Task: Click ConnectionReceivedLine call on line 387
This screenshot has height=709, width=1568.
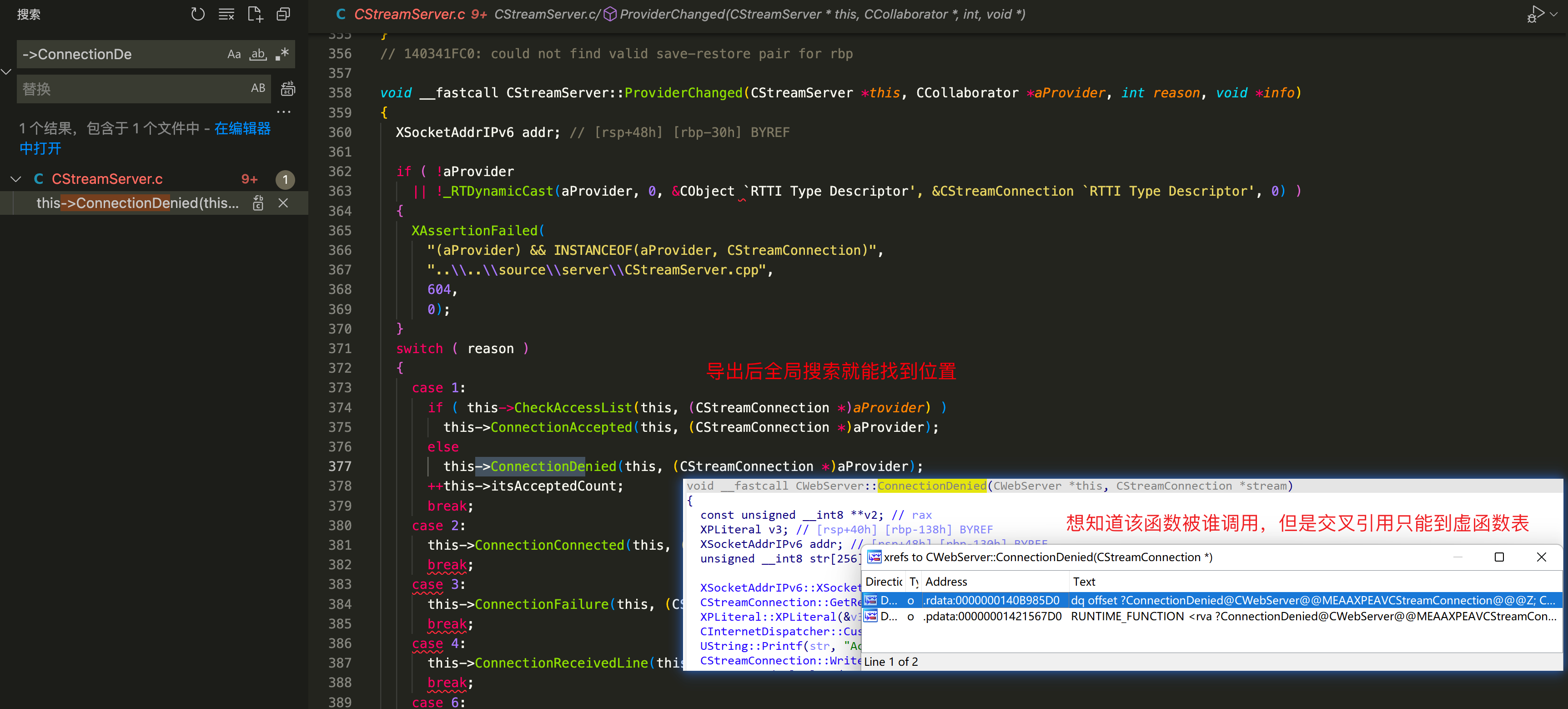Action: pyautogui.click(x=561, y=663)
